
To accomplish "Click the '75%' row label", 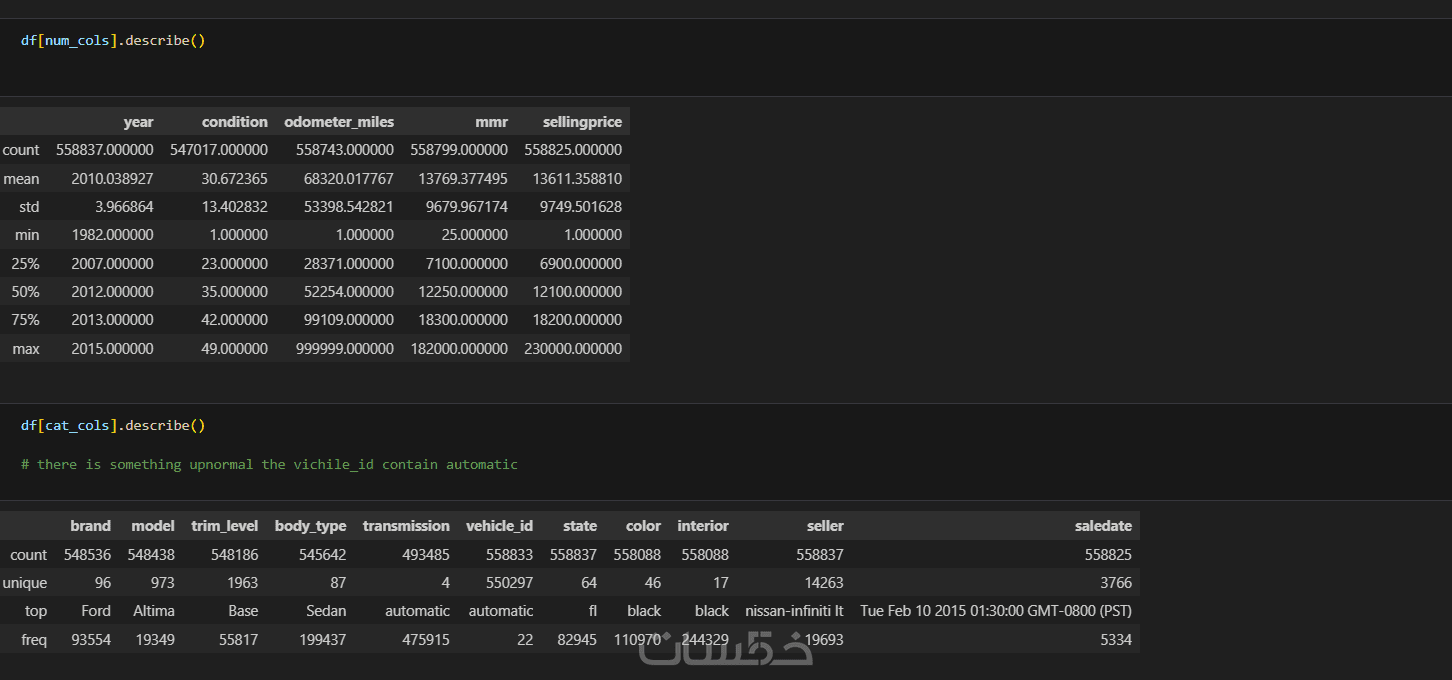I will [26, 320].
